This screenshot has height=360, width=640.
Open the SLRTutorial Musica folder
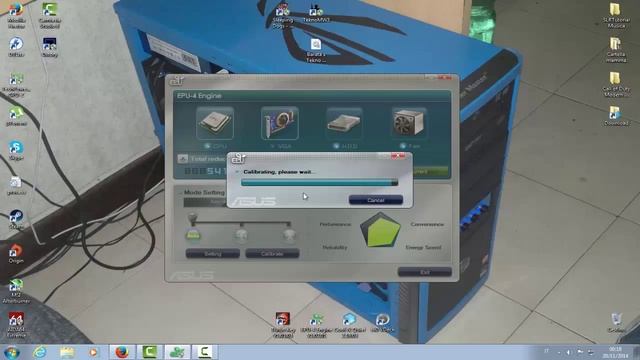[x=616, y=16]
